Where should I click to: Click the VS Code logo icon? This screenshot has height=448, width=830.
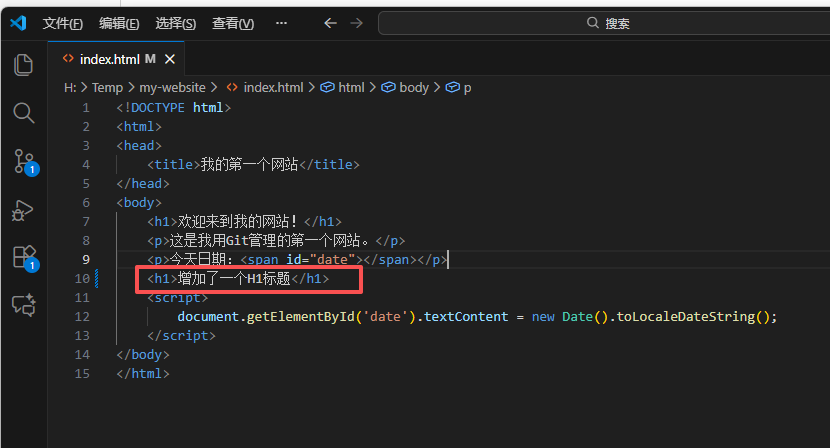[19, 23]
